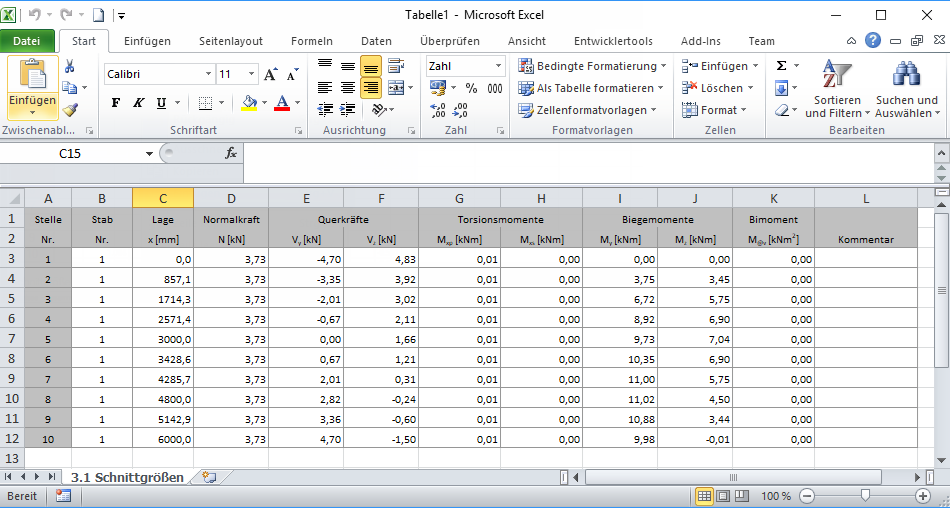The height and width of the screenshot is (508, 950).
Task: Click the clear eraser icon
Action: (782, 110)
